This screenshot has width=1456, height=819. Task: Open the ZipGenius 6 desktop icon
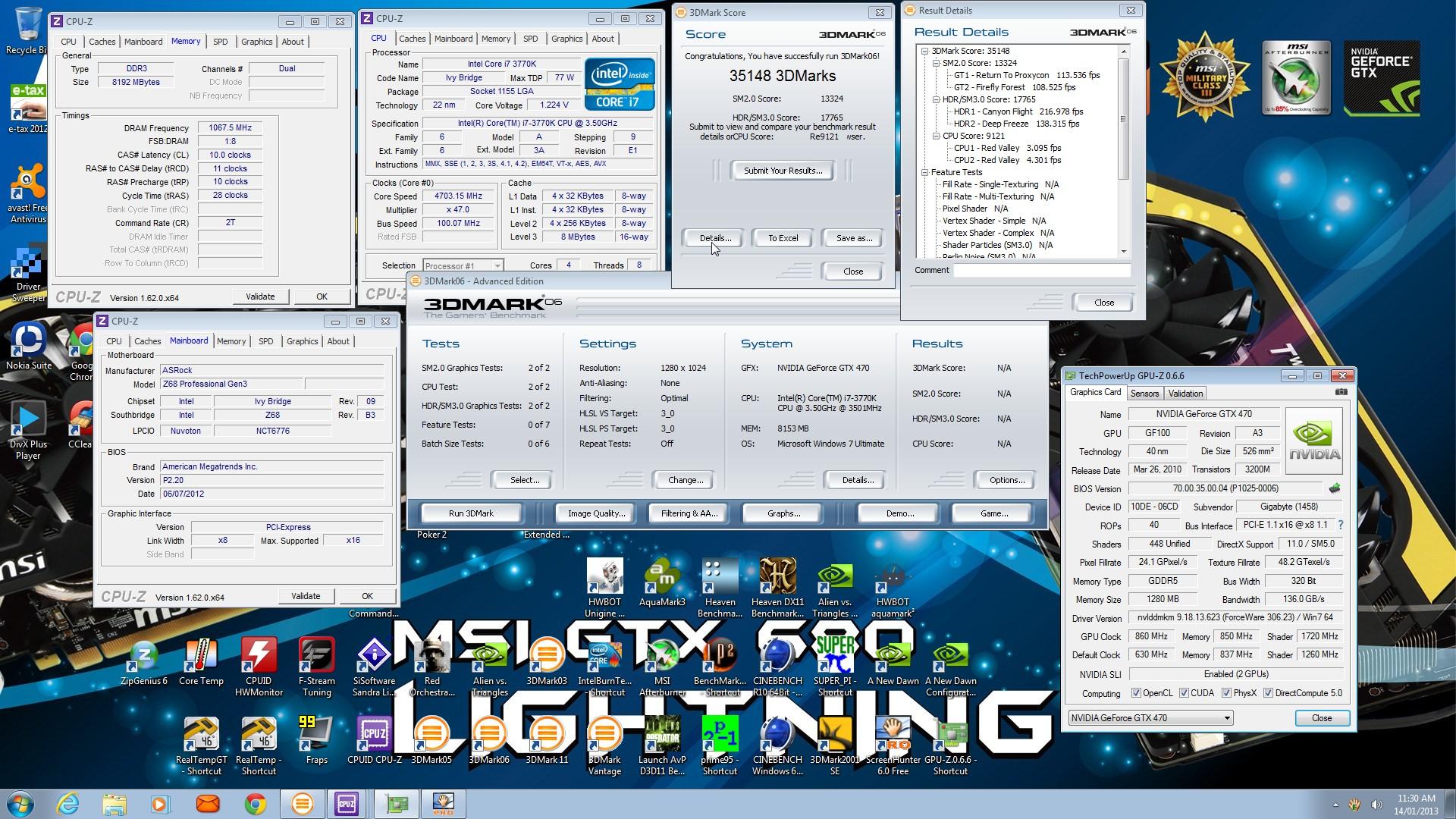(143, 663)
